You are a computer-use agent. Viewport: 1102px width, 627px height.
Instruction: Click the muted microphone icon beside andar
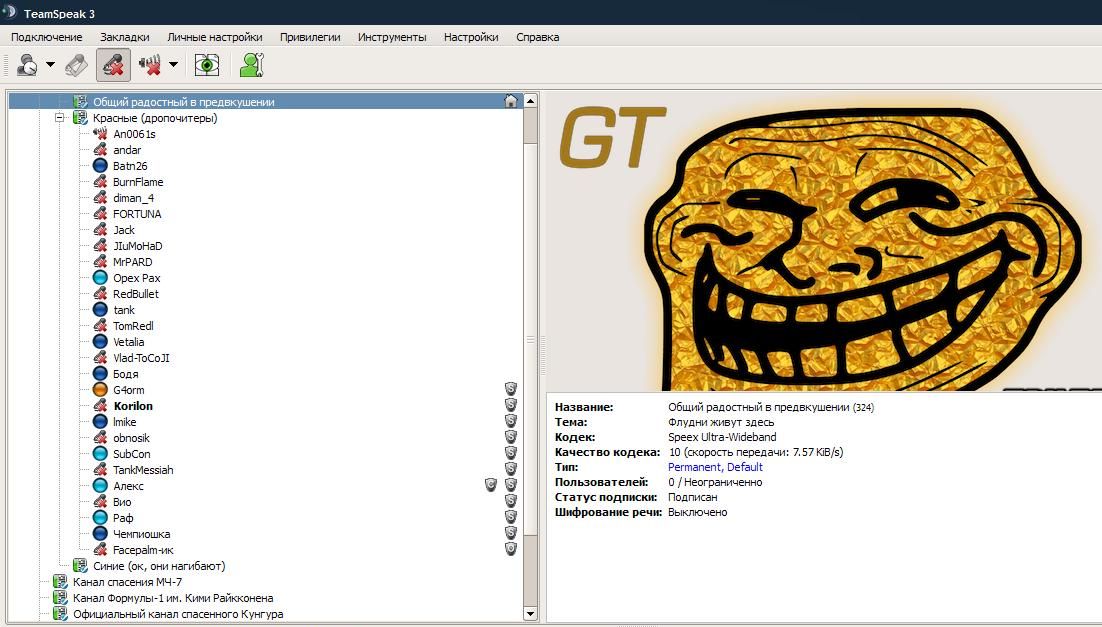(101, 150)
